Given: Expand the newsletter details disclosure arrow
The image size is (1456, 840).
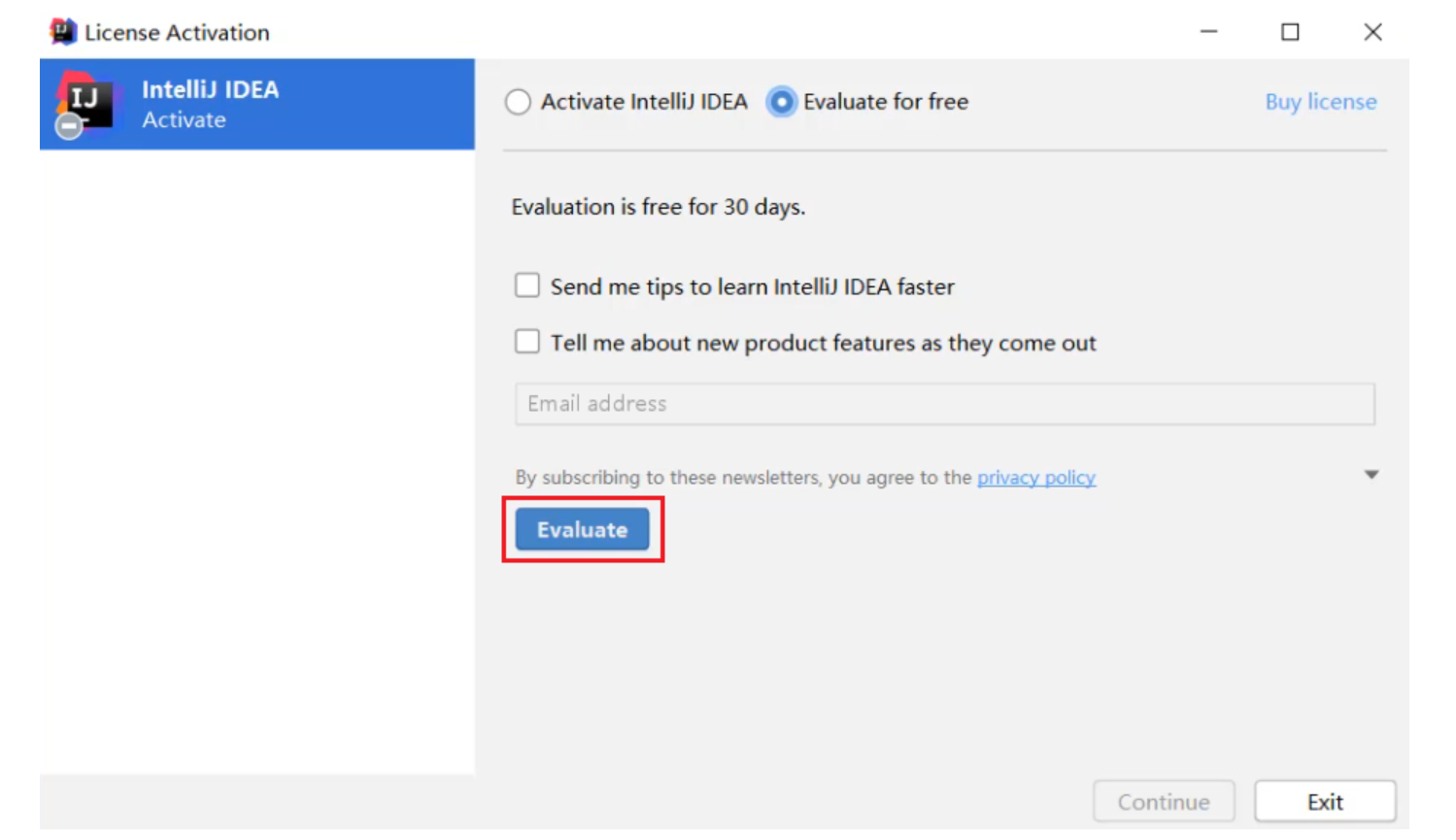Looking at the screenshot, I should click(1371, 475).
